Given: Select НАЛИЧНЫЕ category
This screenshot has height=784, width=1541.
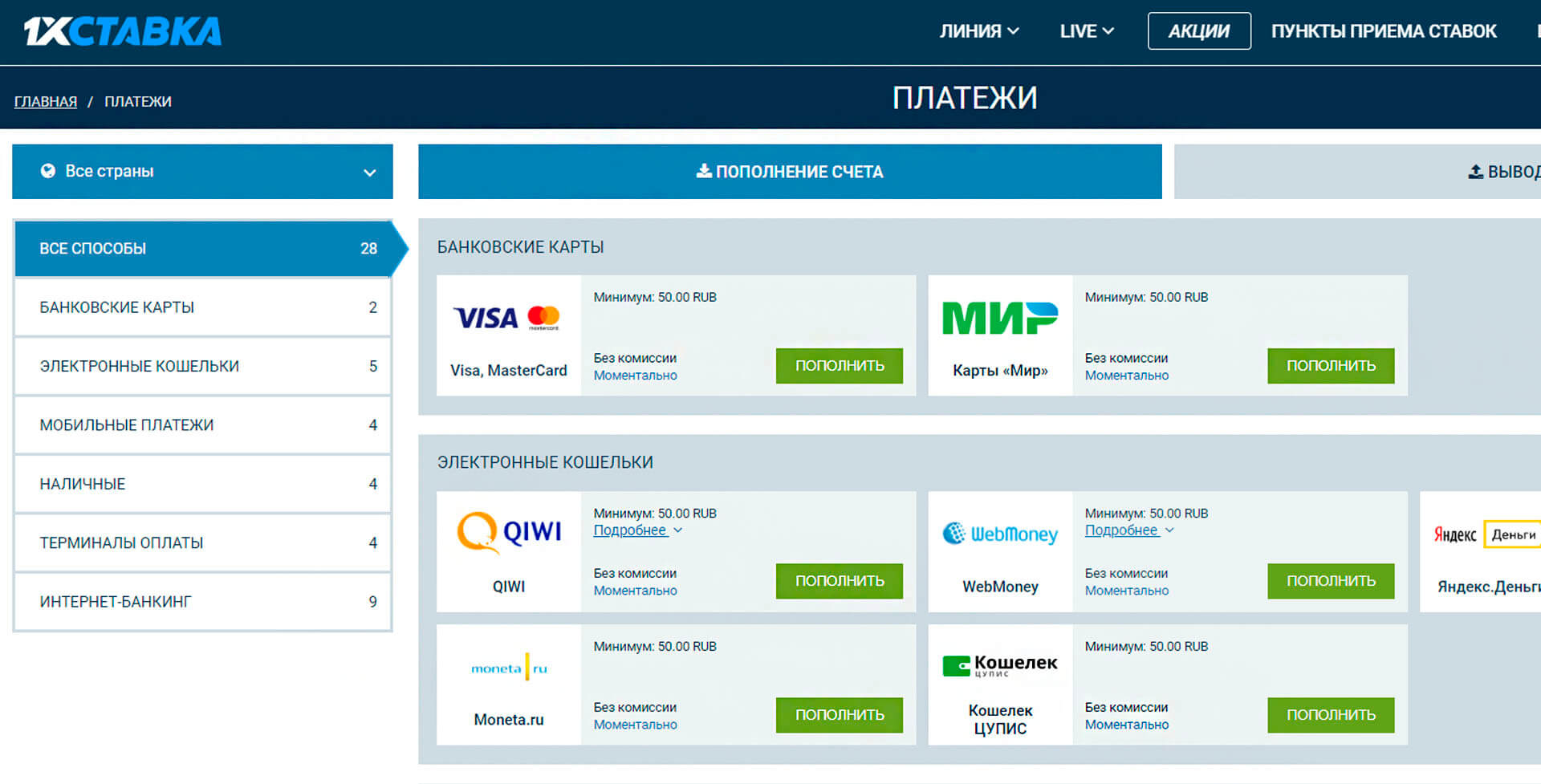Looking at the screenshot, I should point(203,484).
